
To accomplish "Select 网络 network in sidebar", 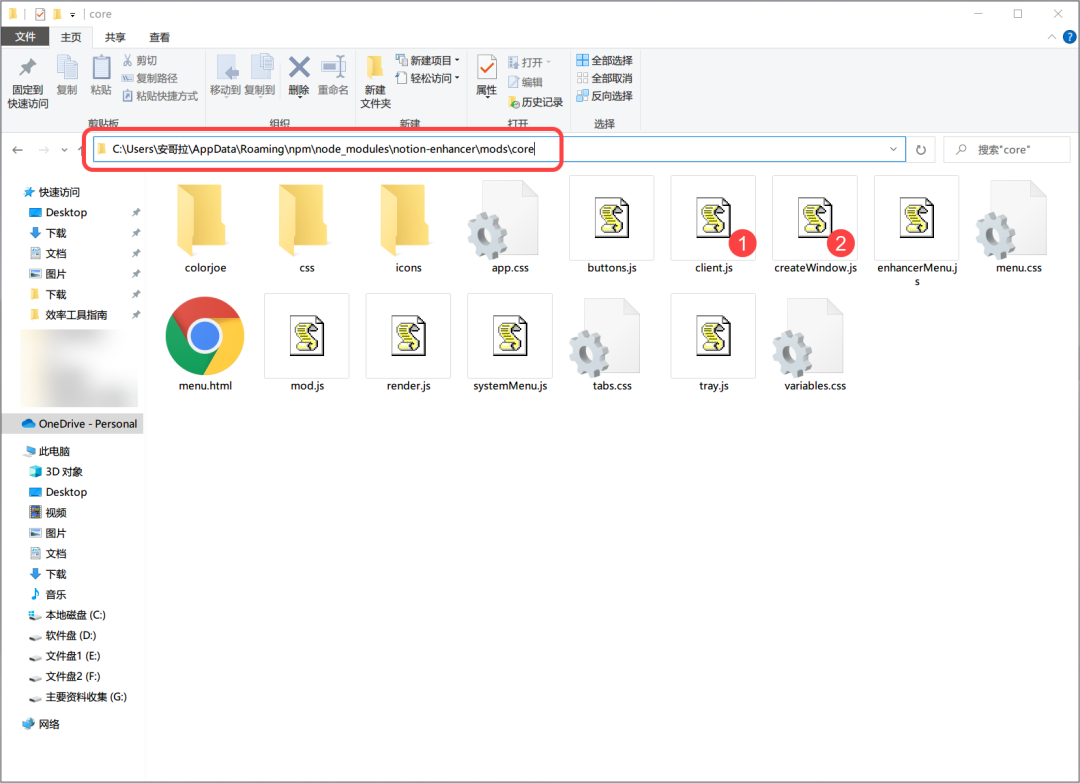I will tap(41, 724).
